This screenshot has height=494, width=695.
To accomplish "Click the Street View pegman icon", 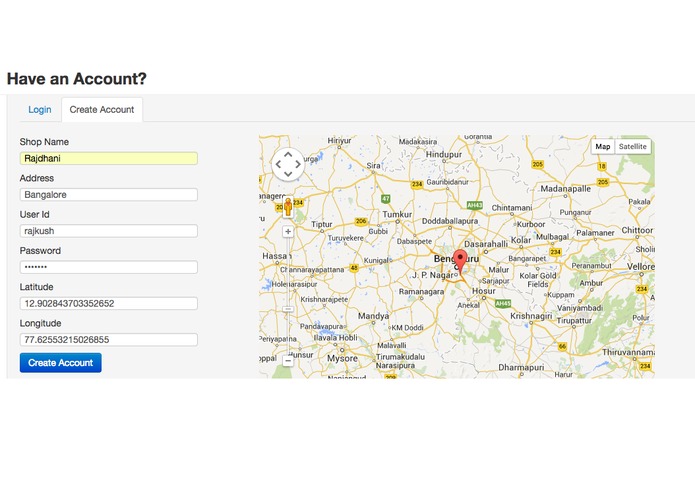I will [x=288, y=207].
